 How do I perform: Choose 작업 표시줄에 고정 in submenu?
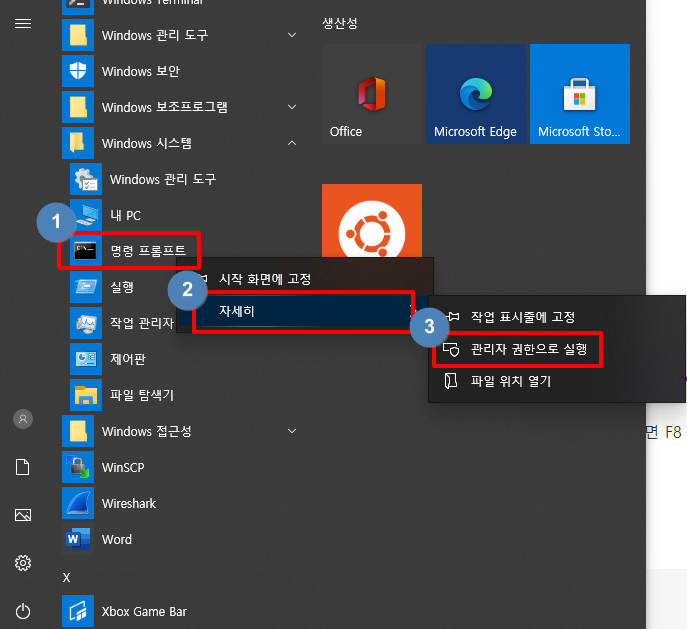point(556,317)
